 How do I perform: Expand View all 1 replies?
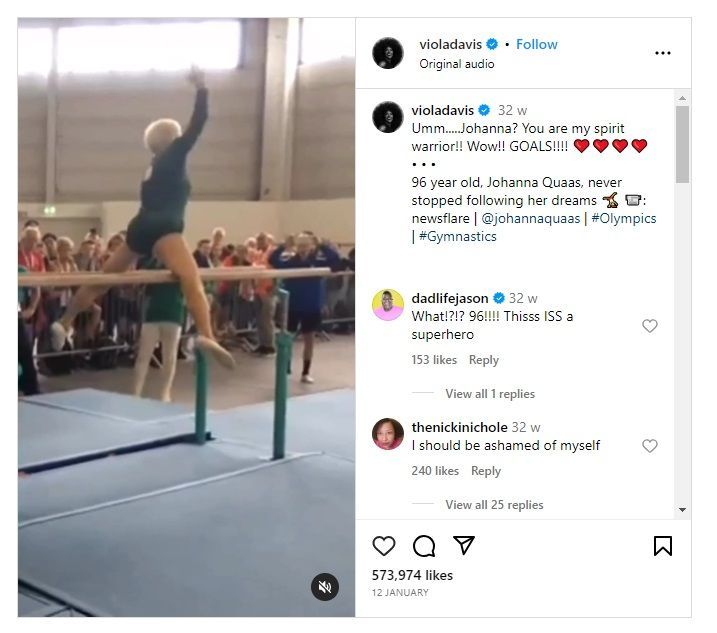[490, 394]
